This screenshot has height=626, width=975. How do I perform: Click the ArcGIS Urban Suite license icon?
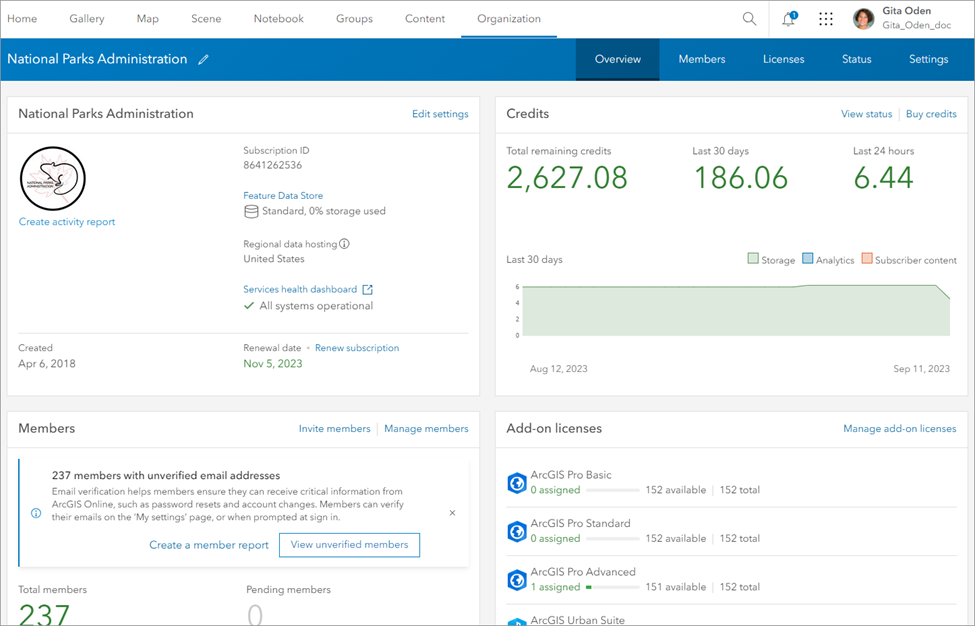point(517,622)
